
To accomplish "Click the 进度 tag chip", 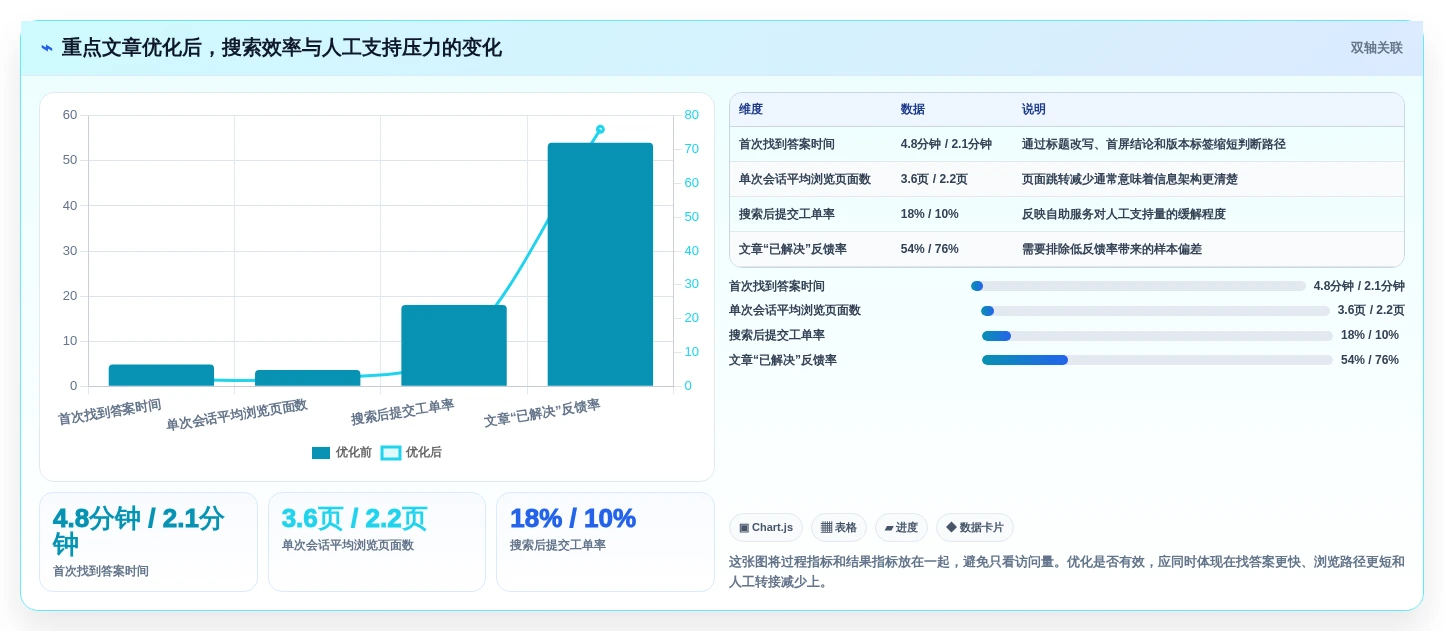I will [x=901, y=527].
